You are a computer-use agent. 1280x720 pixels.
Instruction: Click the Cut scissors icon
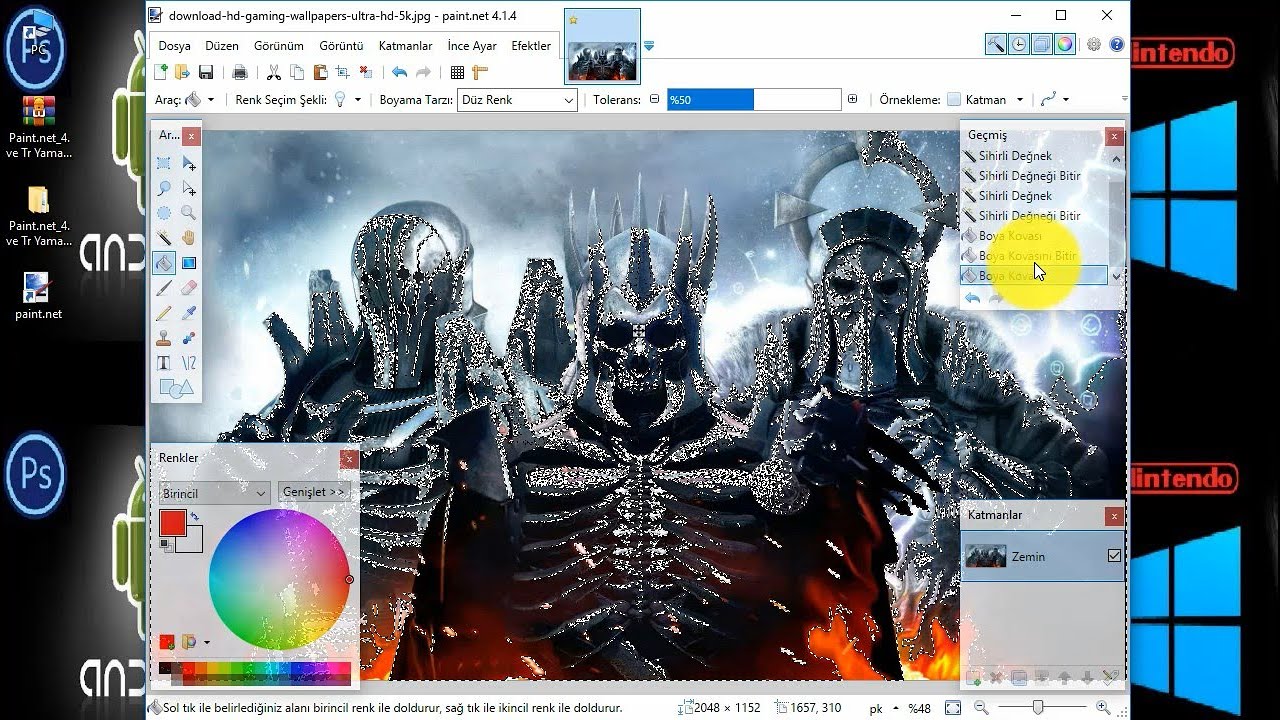(x=274, y=72)
